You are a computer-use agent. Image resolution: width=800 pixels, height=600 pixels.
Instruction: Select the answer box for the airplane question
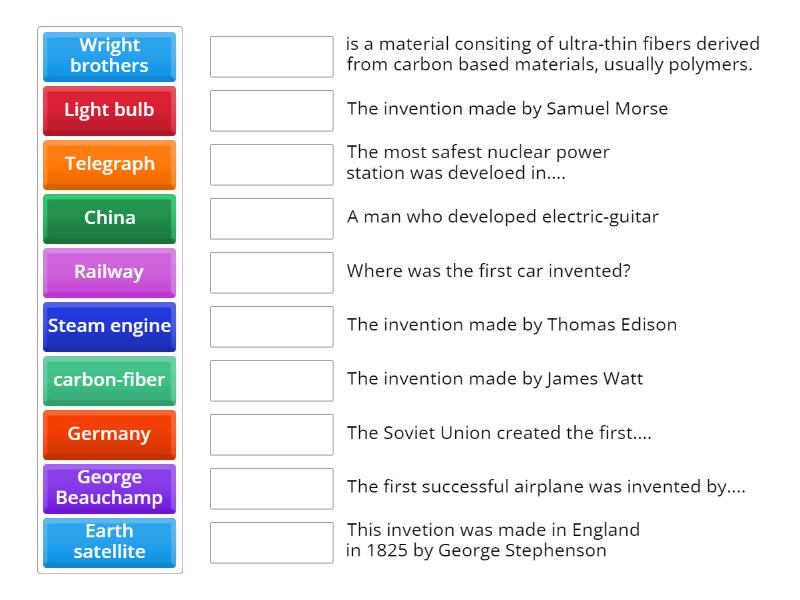271,488
